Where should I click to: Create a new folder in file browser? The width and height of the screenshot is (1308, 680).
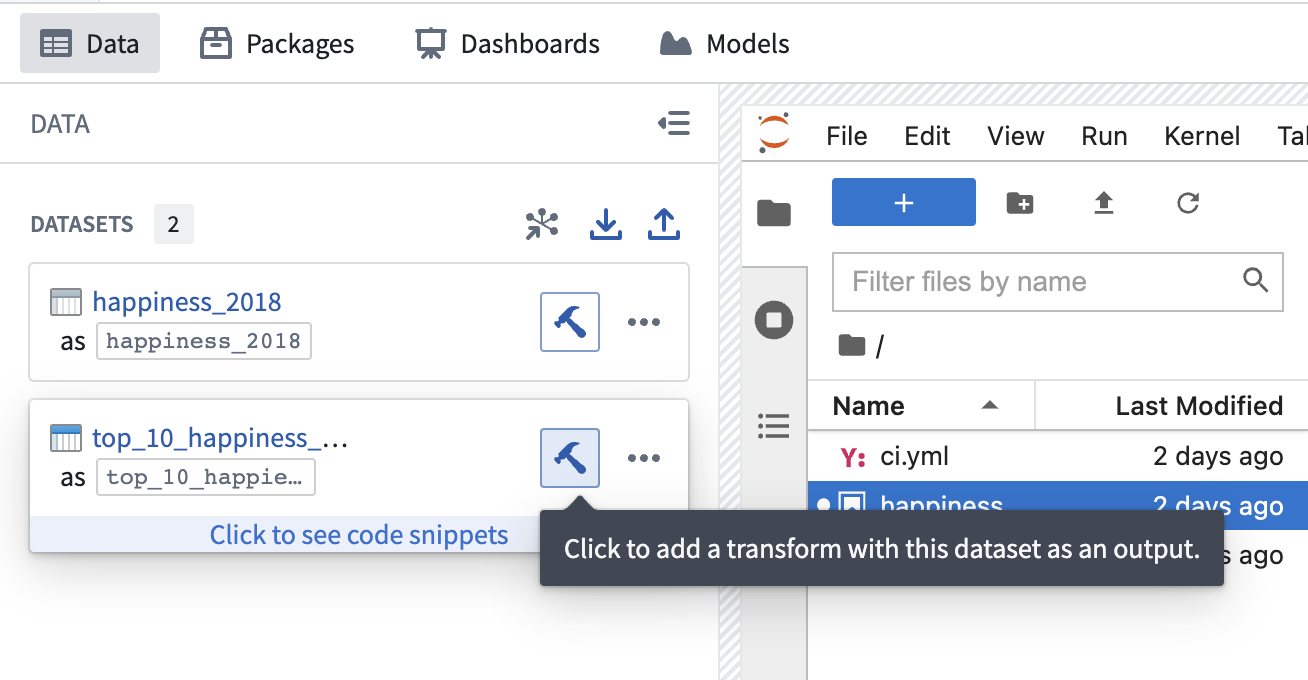1020,203
